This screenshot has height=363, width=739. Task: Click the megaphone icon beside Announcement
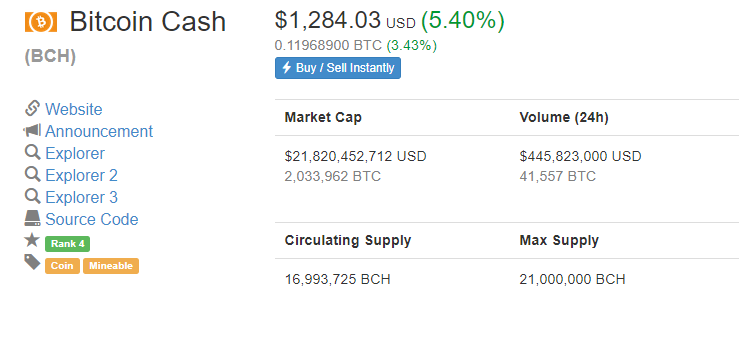click(32, 131)
